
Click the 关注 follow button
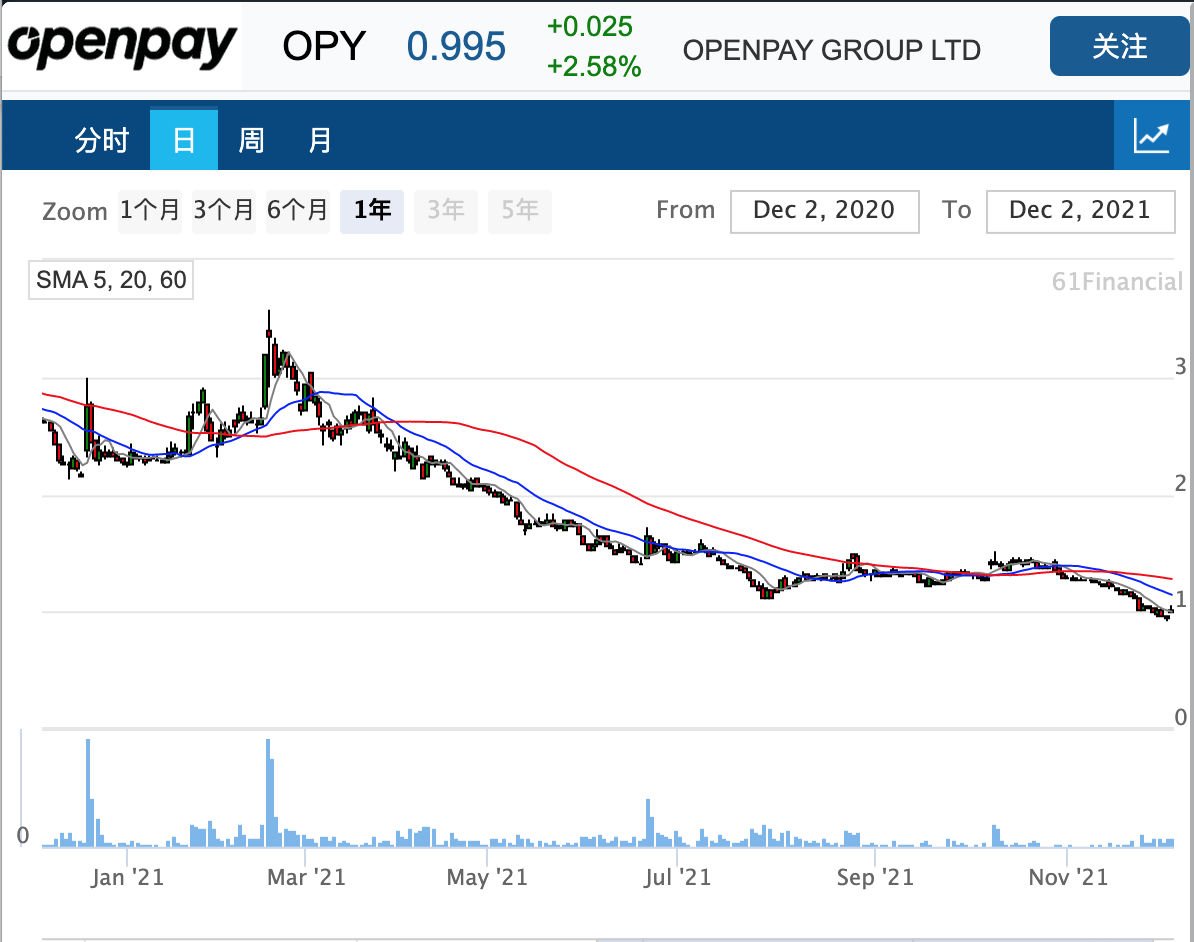pos(1119,46)
